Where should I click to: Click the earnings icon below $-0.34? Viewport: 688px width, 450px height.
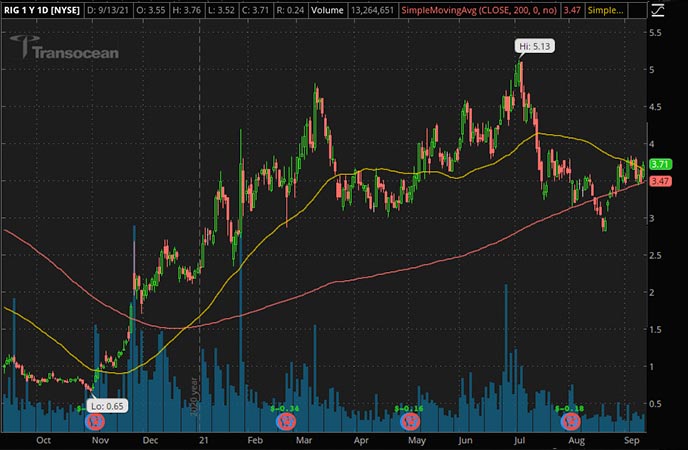point(286,421)
